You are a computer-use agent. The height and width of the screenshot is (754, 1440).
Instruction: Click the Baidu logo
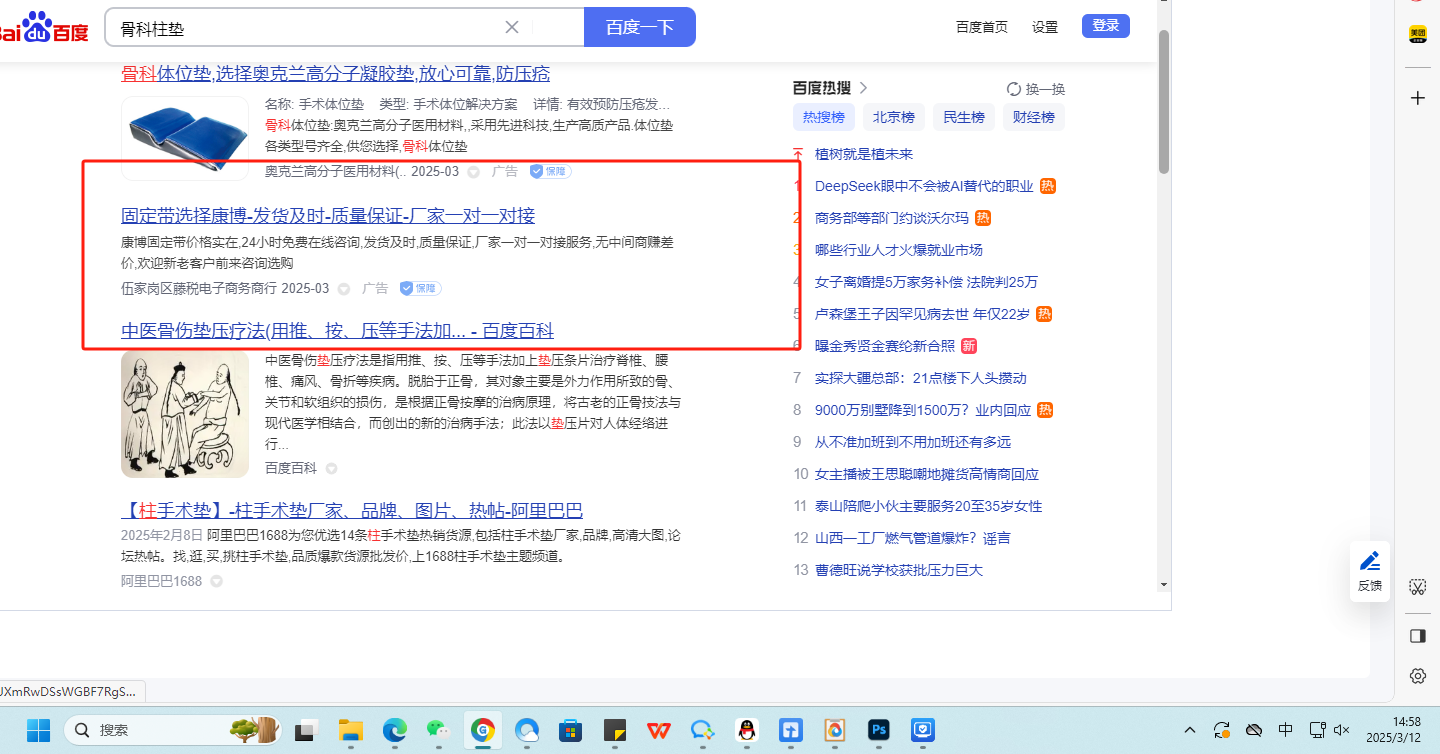[45, 28]
